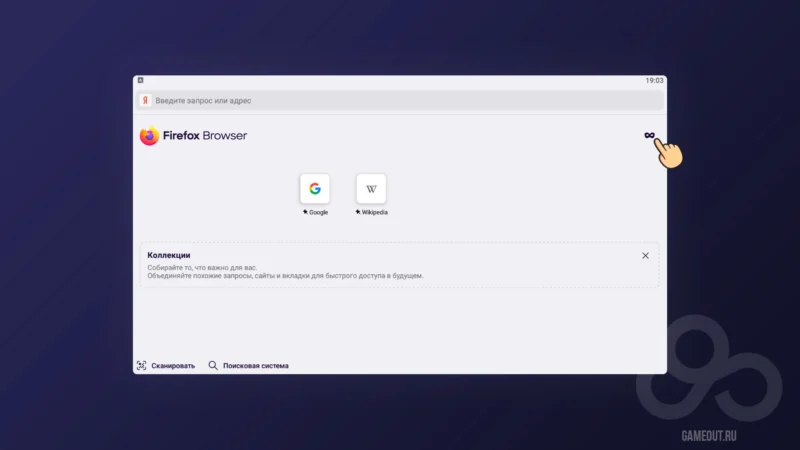Screen dimensions: 800x450
Task: Open the Google top site tile
Action: click(x=315, y=189)
